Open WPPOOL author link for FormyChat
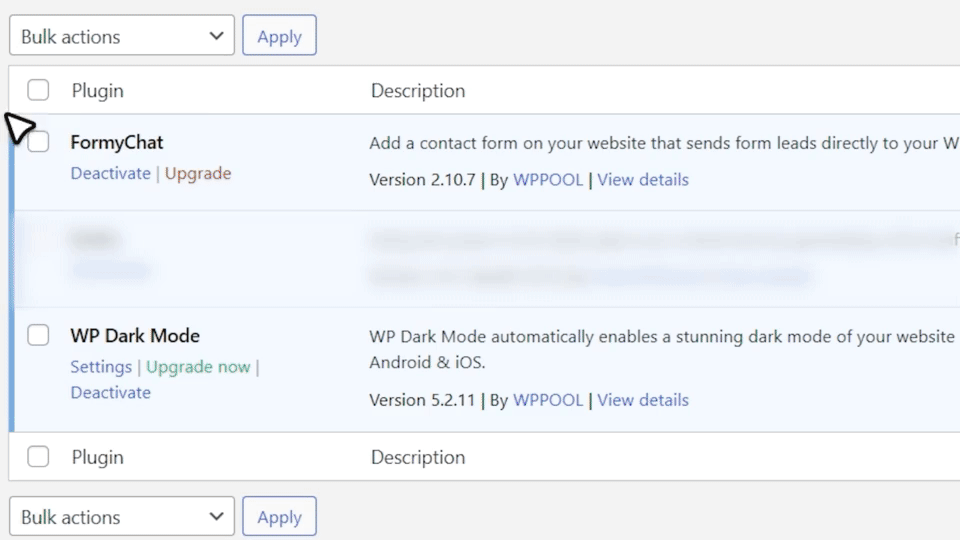 point(548,179)
